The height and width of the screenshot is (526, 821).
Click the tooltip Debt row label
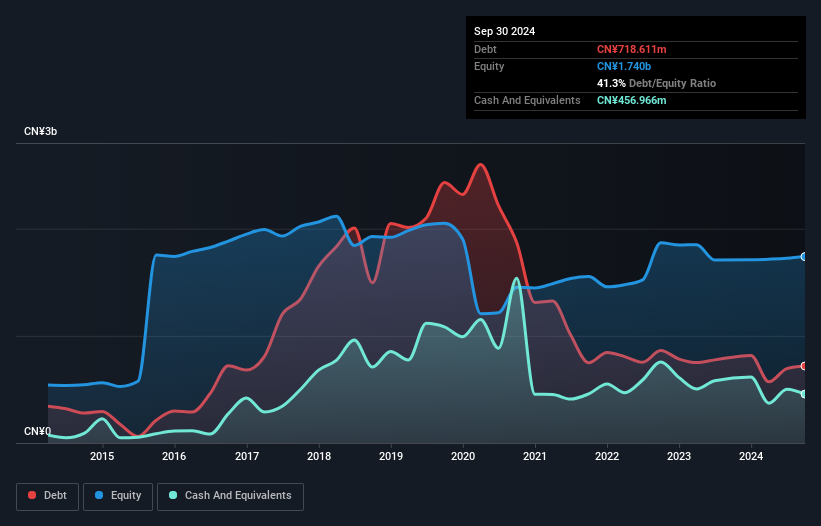click(x=485, y=49)
